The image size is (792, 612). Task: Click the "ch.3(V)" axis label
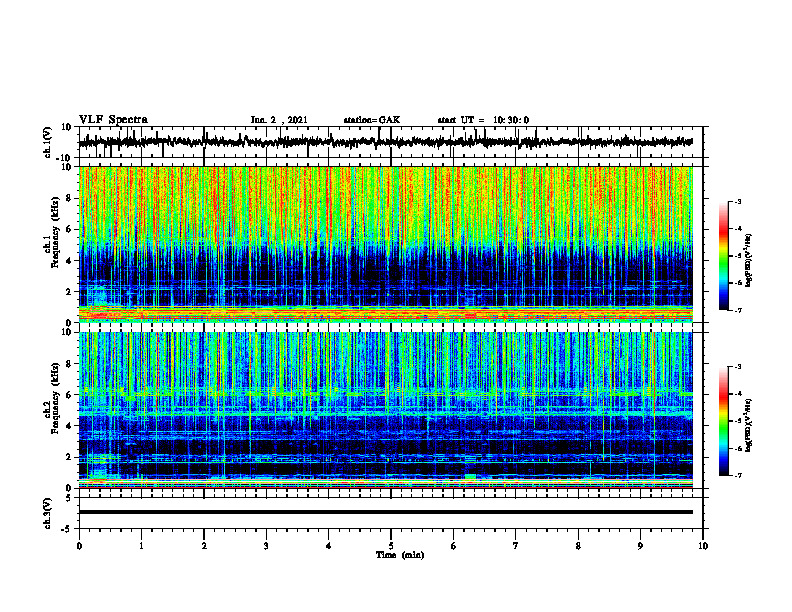point(49,514)
